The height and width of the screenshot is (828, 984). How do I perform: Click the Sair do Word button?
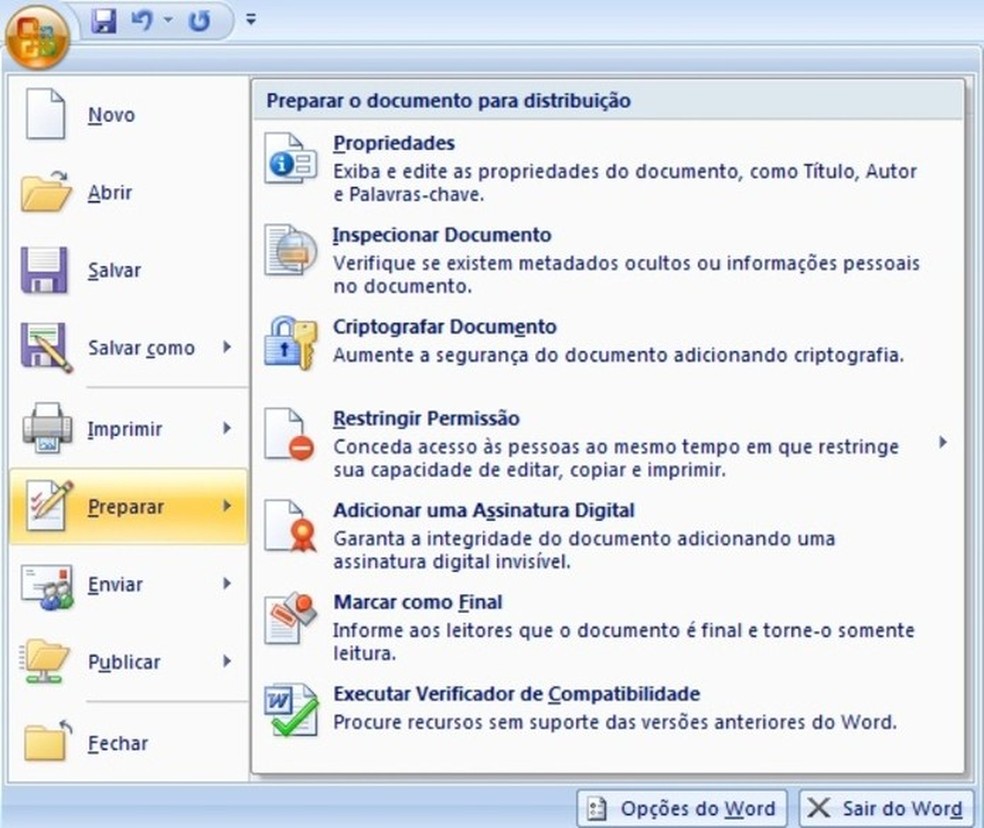[x=885, y=808]
